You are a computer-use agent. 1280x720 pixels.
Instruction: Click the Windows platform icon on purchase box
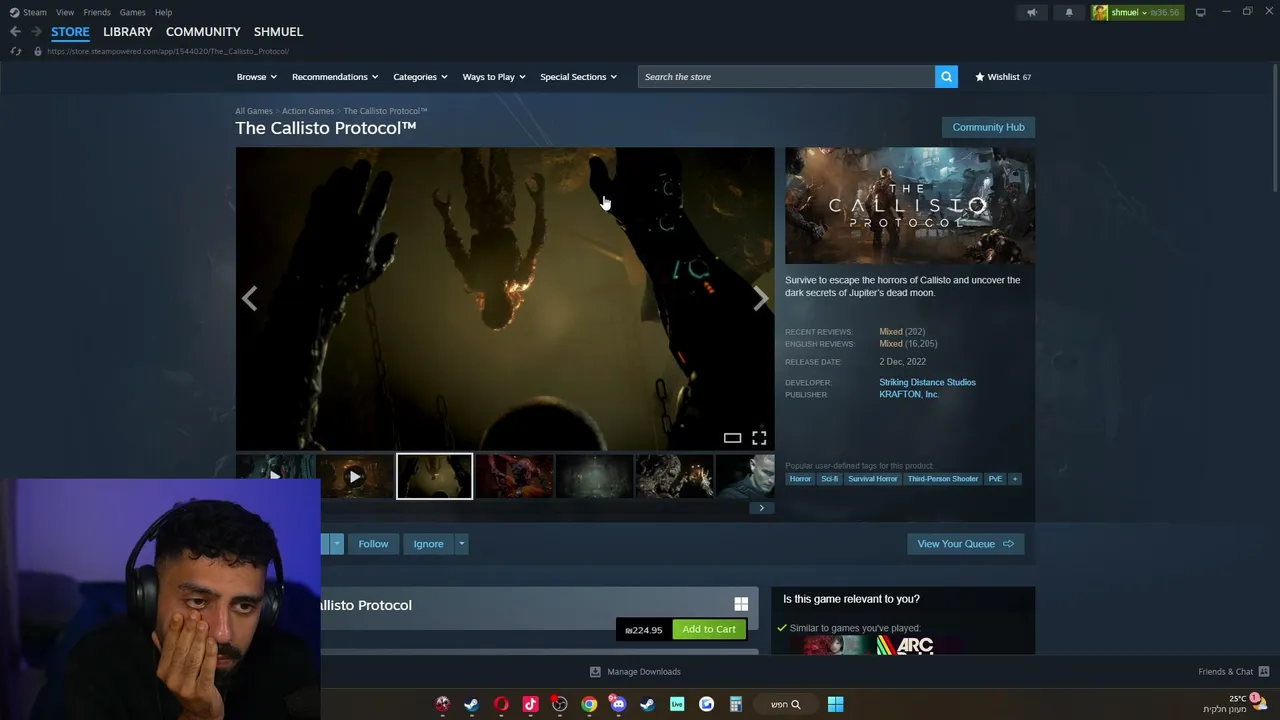(741, 604)
